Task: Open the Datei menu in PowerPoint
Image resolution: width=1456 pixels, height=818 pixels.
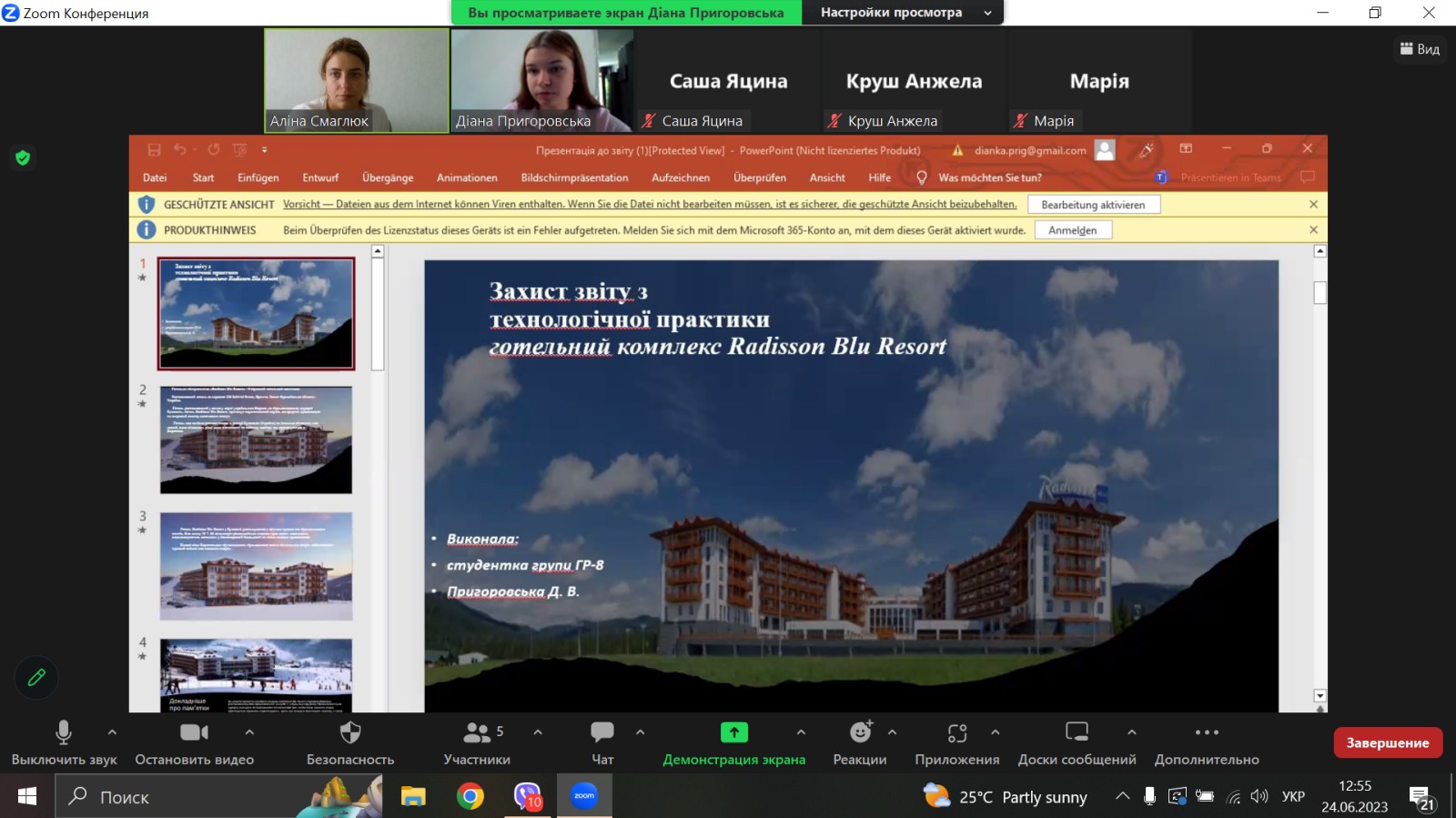Action: pos(155,177)
